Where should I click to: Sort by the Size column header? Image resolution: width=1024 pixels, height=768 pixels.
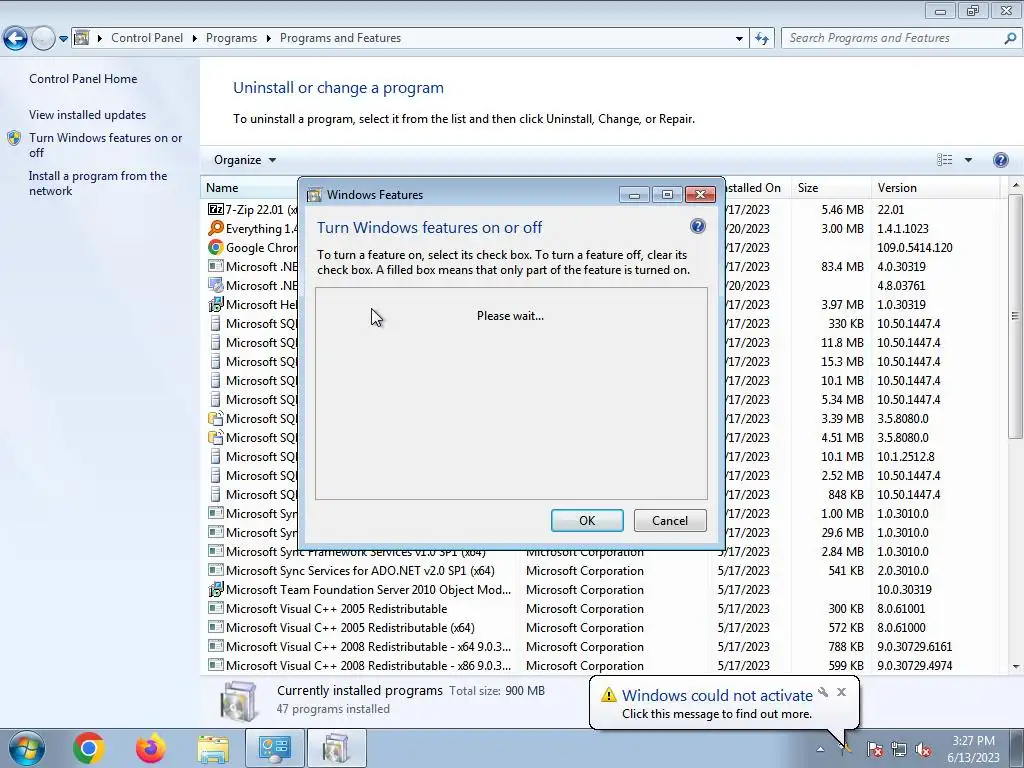[830, 187]
